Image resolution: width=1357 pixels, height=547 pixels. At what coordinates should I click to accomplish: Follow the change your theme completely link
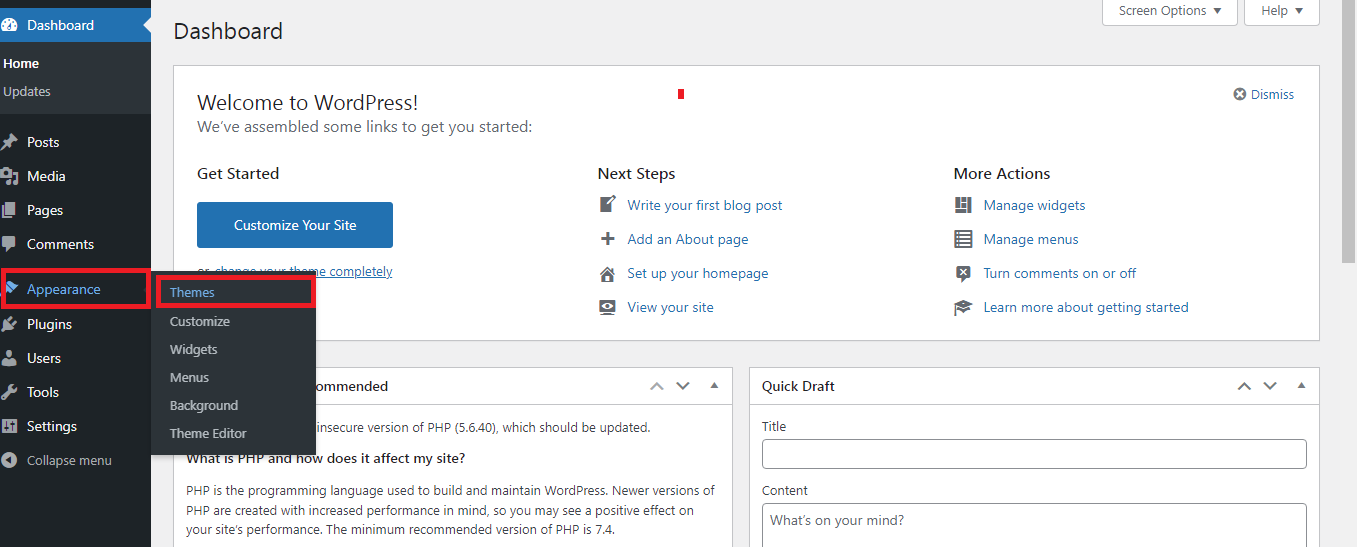[x=304, y=271]
